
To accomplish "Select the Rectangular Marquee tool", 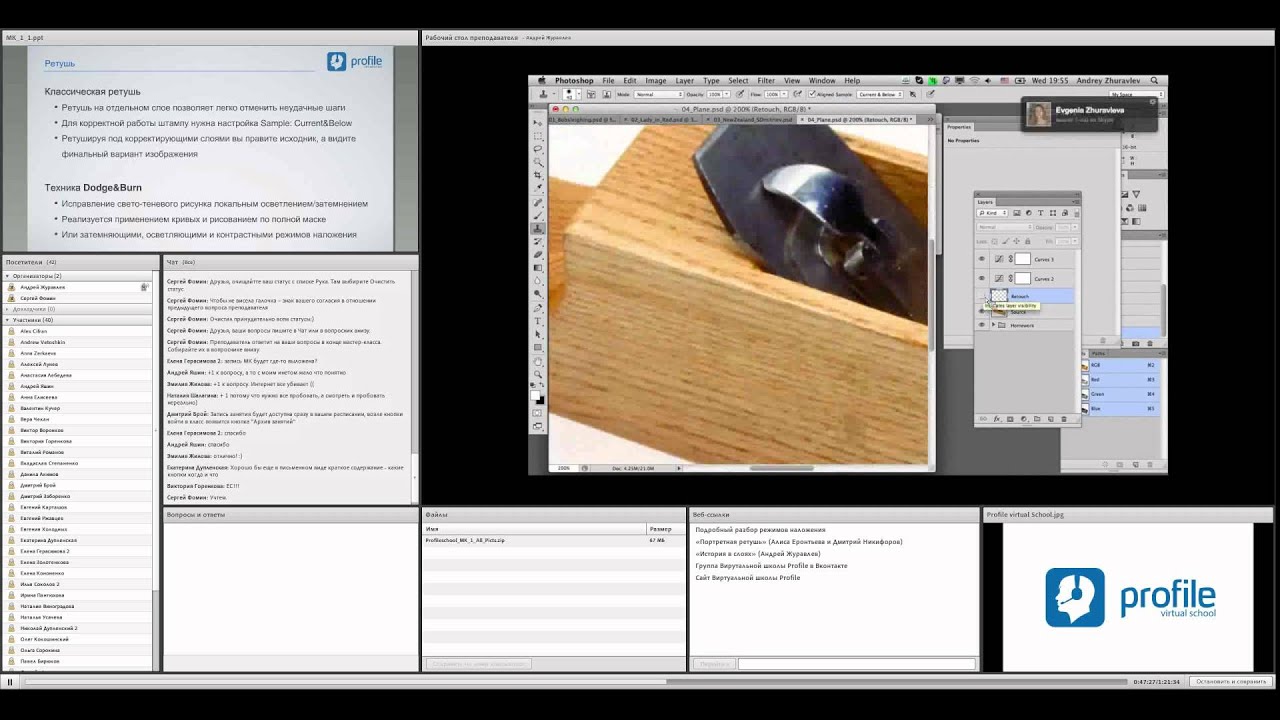I will 538,136.
